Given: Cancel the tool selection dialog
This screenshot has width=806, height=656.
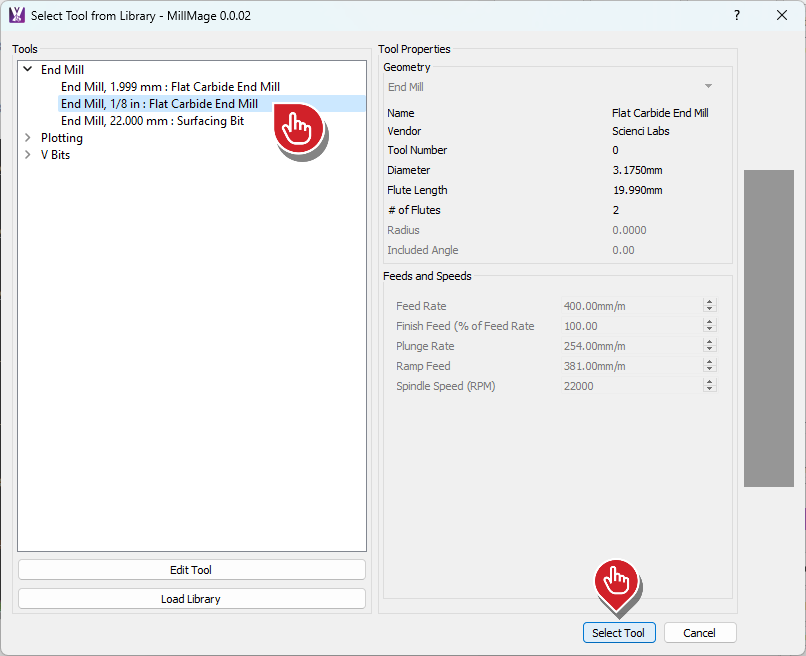Looking at the screenshot, I should 699,633.
